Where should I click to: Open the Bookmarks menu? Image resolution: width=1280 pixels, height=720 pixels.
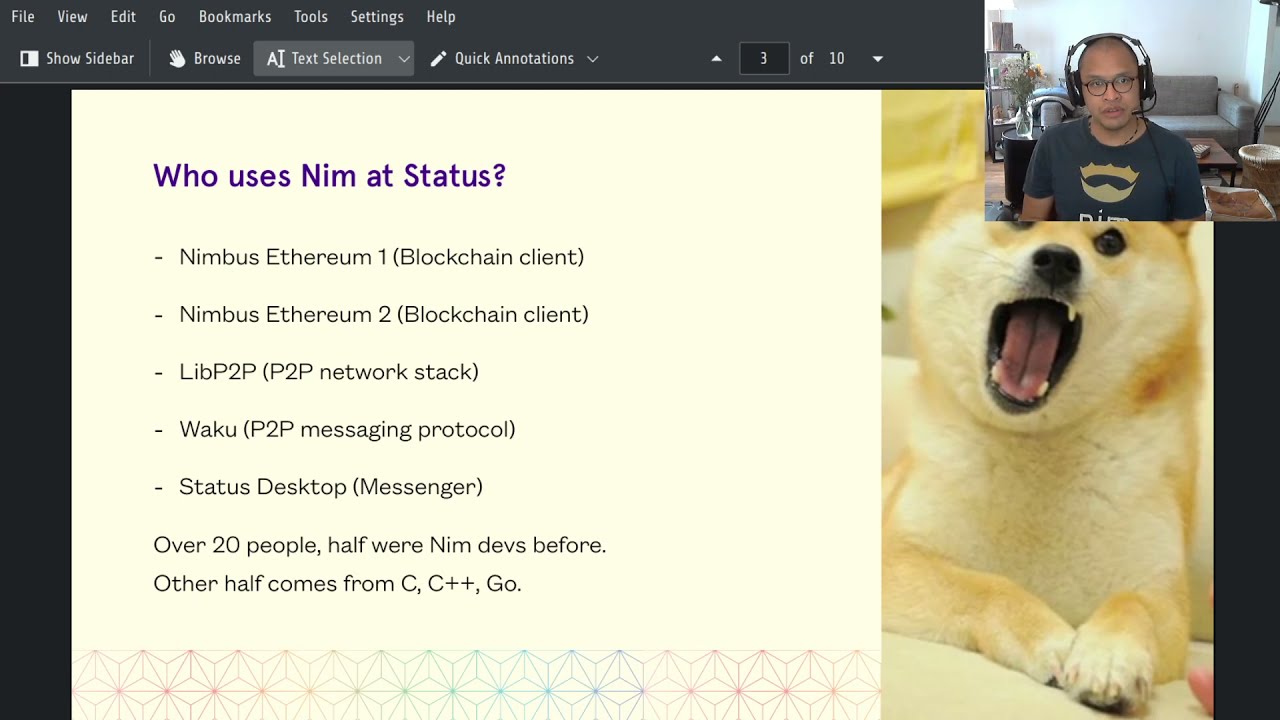point(235,17)
